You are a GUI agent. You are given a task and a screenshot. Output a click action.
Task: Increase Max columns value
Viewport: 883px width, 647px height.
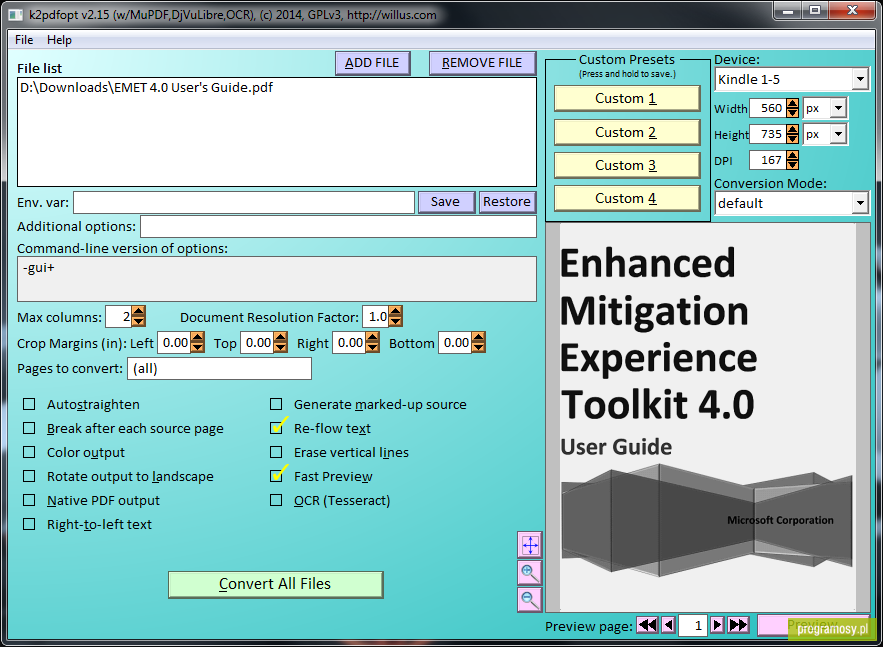139,312
